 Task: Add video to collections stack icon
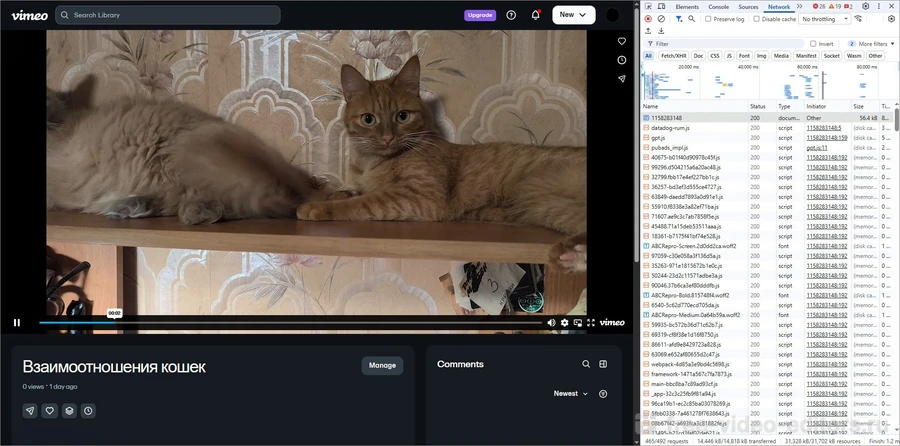[69, 410]
